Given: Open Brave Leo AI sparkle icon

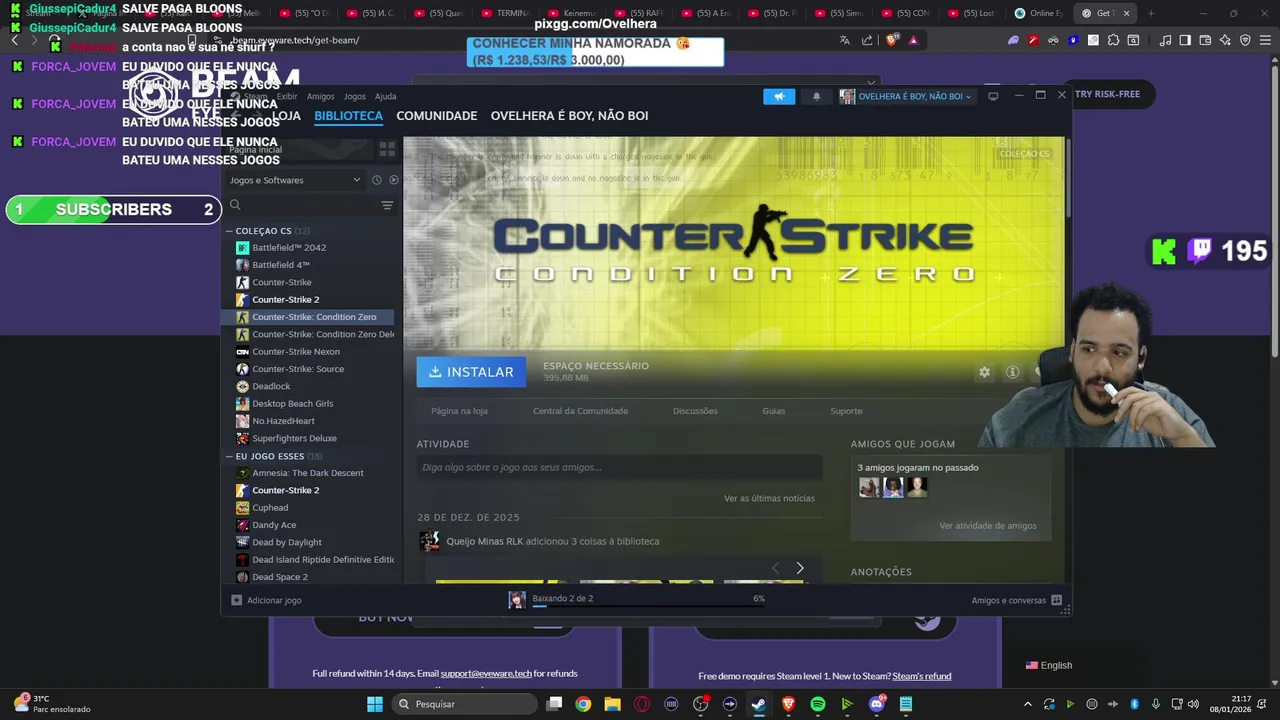Looking at the screenshot, I should 1225,40.
